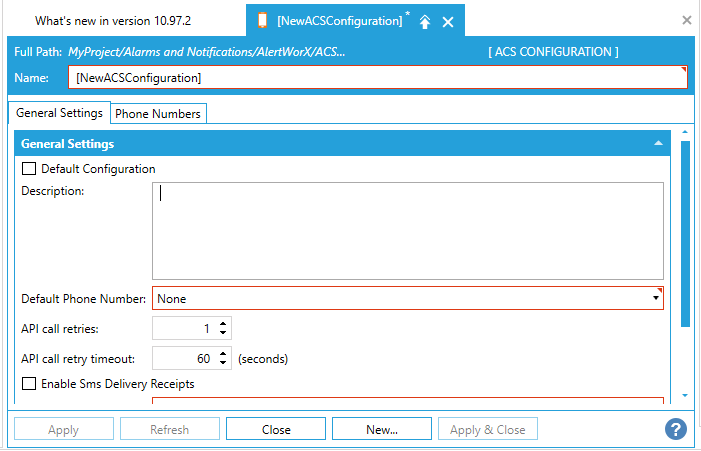
Task: Decrease API call retry timeout value
Action: click(223, 363)
